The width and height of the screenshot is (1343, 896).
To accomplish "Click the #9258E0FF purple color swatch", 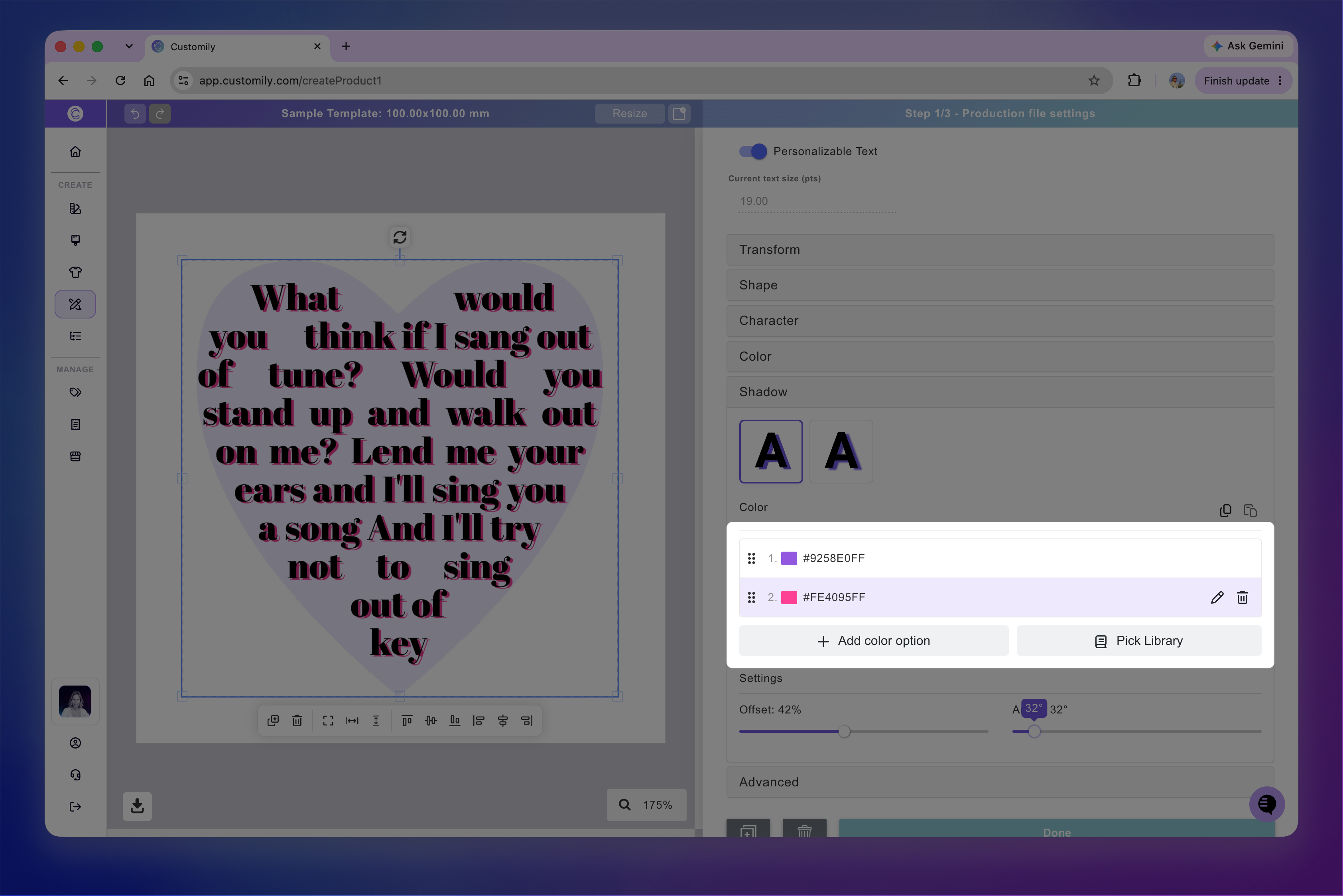I will click(789, 558).
